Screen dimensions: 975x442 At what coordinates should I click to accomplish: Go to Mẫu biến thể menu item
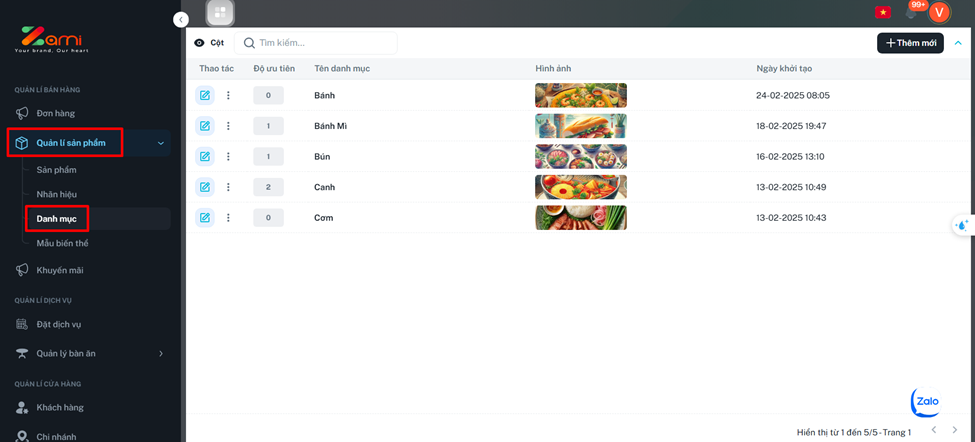coord(63,243)
